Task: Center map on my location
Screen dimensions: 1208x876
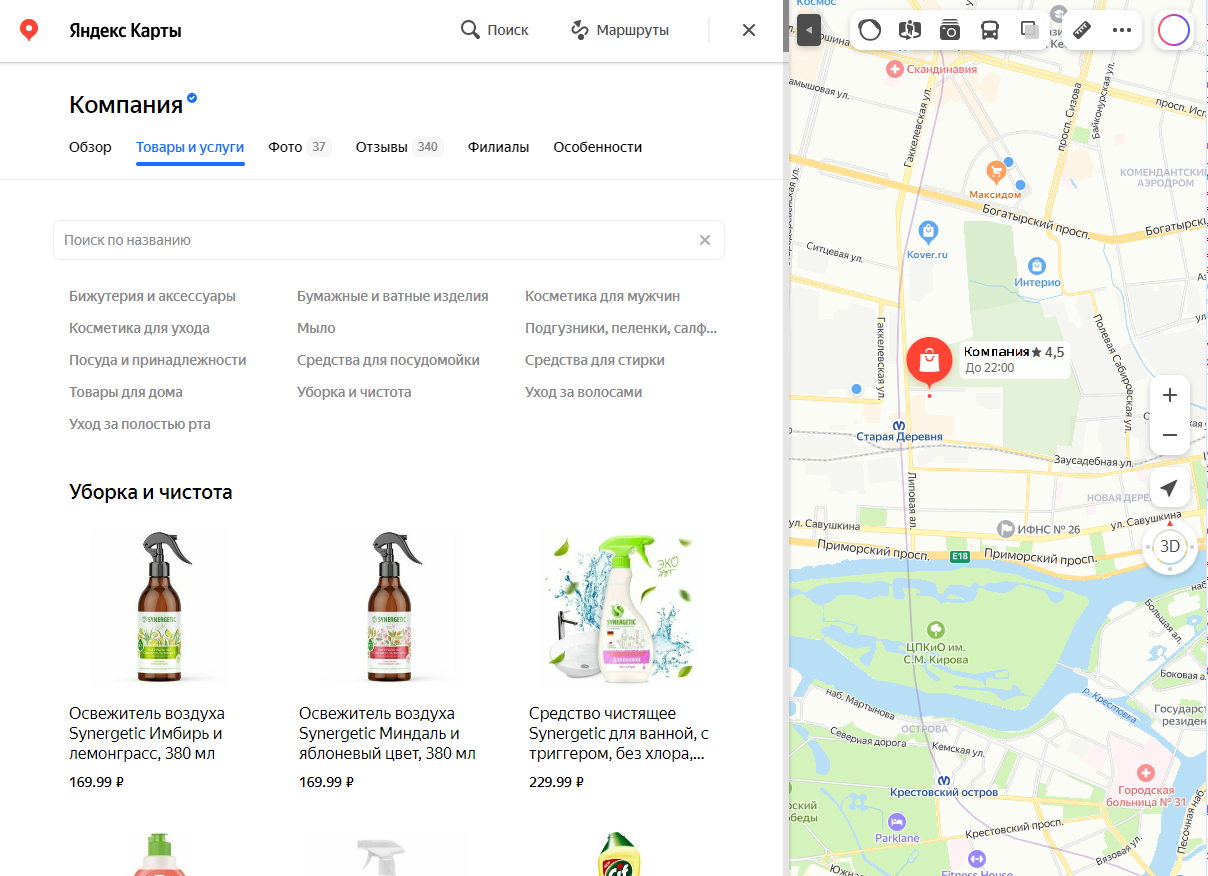Action: 1169,488
